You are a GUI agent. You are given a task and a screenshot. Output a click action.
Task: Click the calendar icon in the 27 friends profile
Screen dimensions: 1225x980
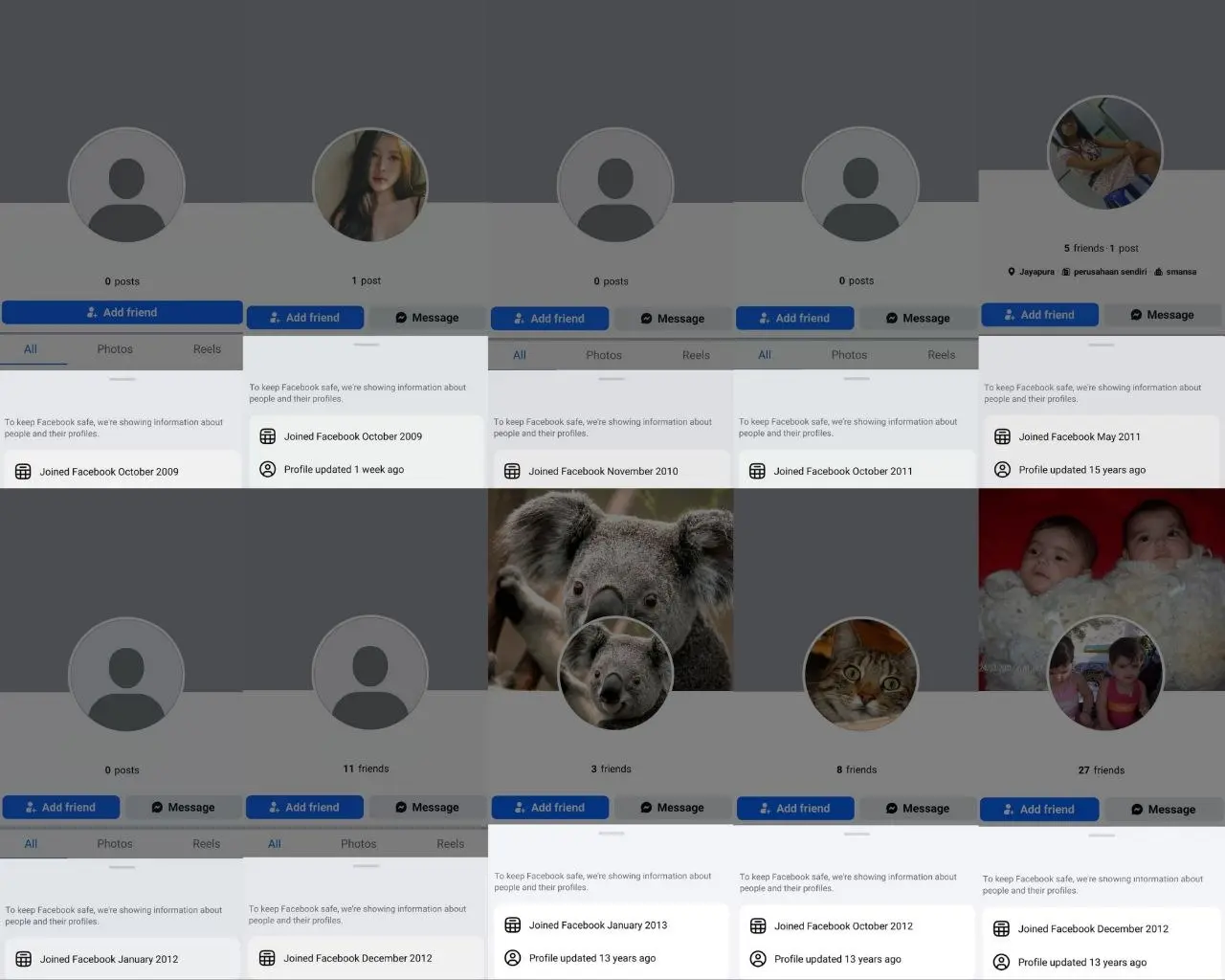point(1001,928)
